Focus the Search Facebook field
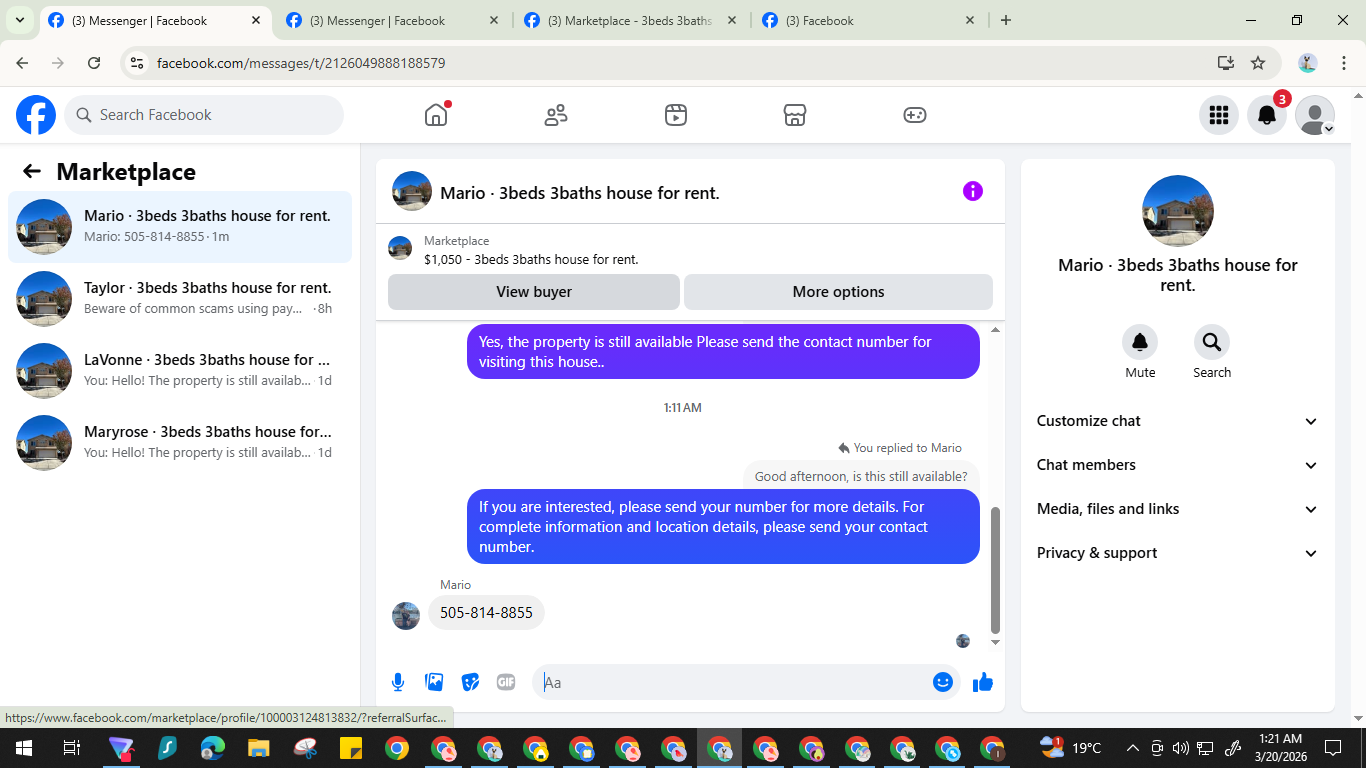The width and height of the screenshot is (1366, 768). 204,115
